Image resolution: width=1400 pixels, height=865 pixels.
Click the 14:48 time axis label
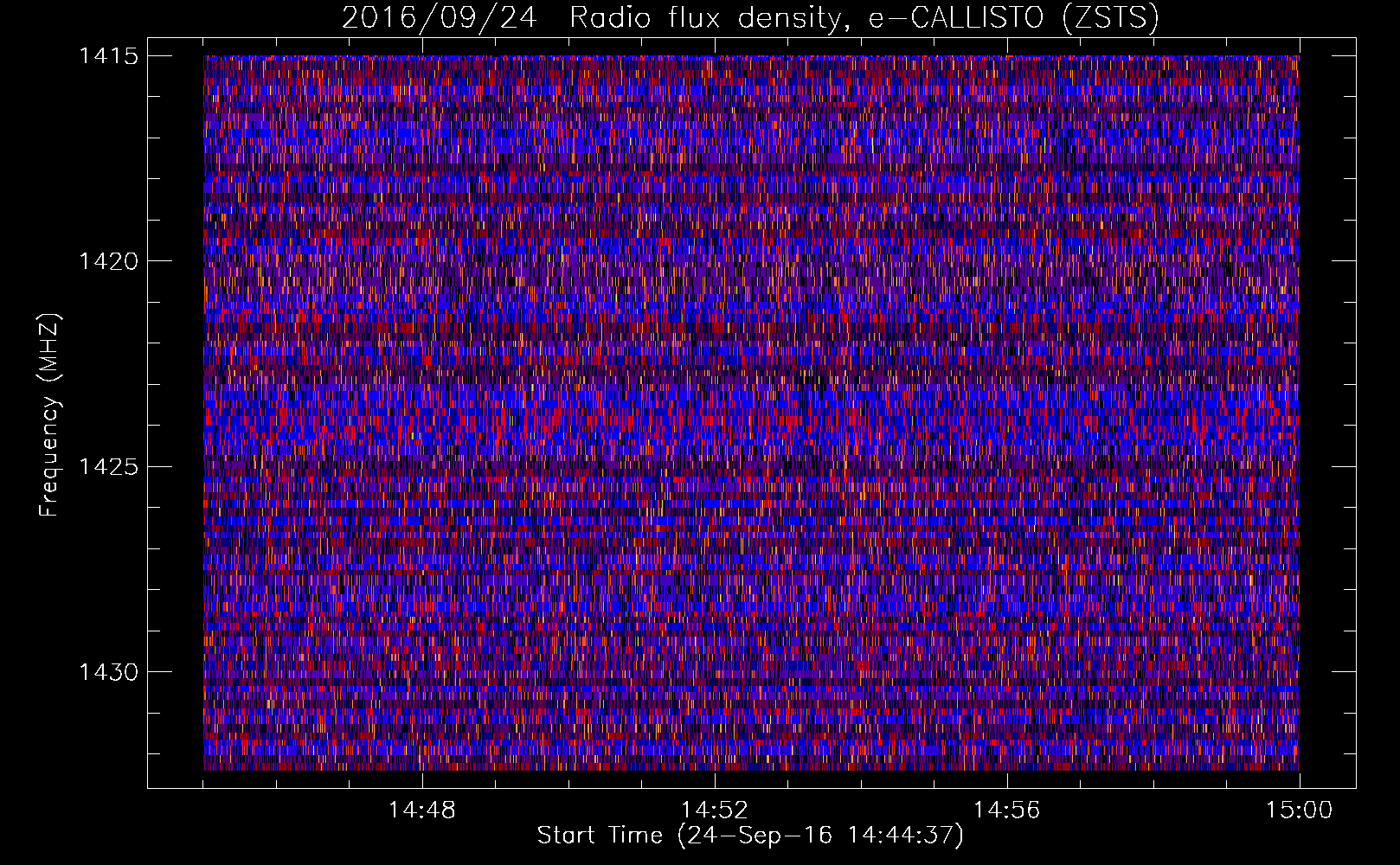coord(422,811)
